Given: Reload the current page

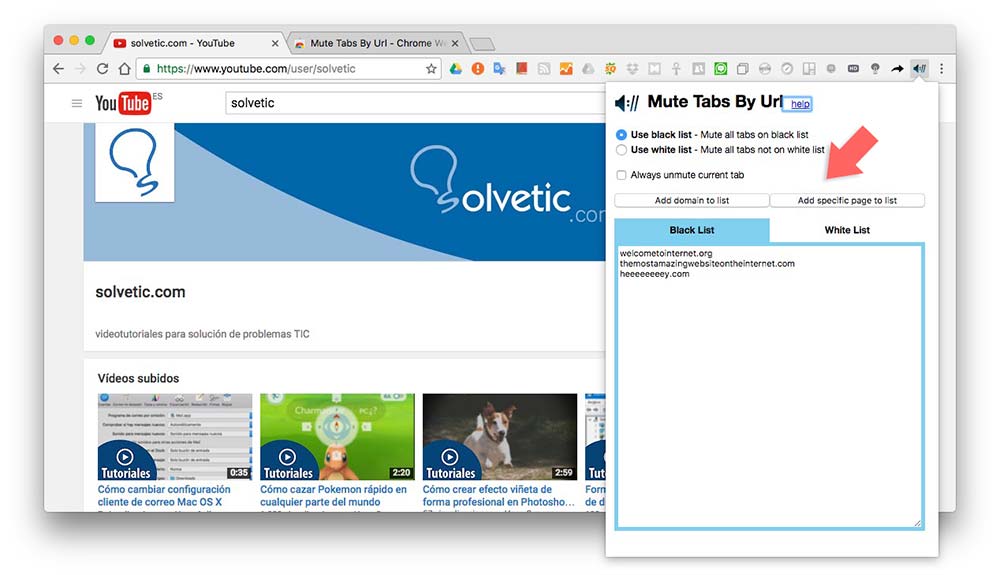Looking at the screenshot, I should [102, 69].
